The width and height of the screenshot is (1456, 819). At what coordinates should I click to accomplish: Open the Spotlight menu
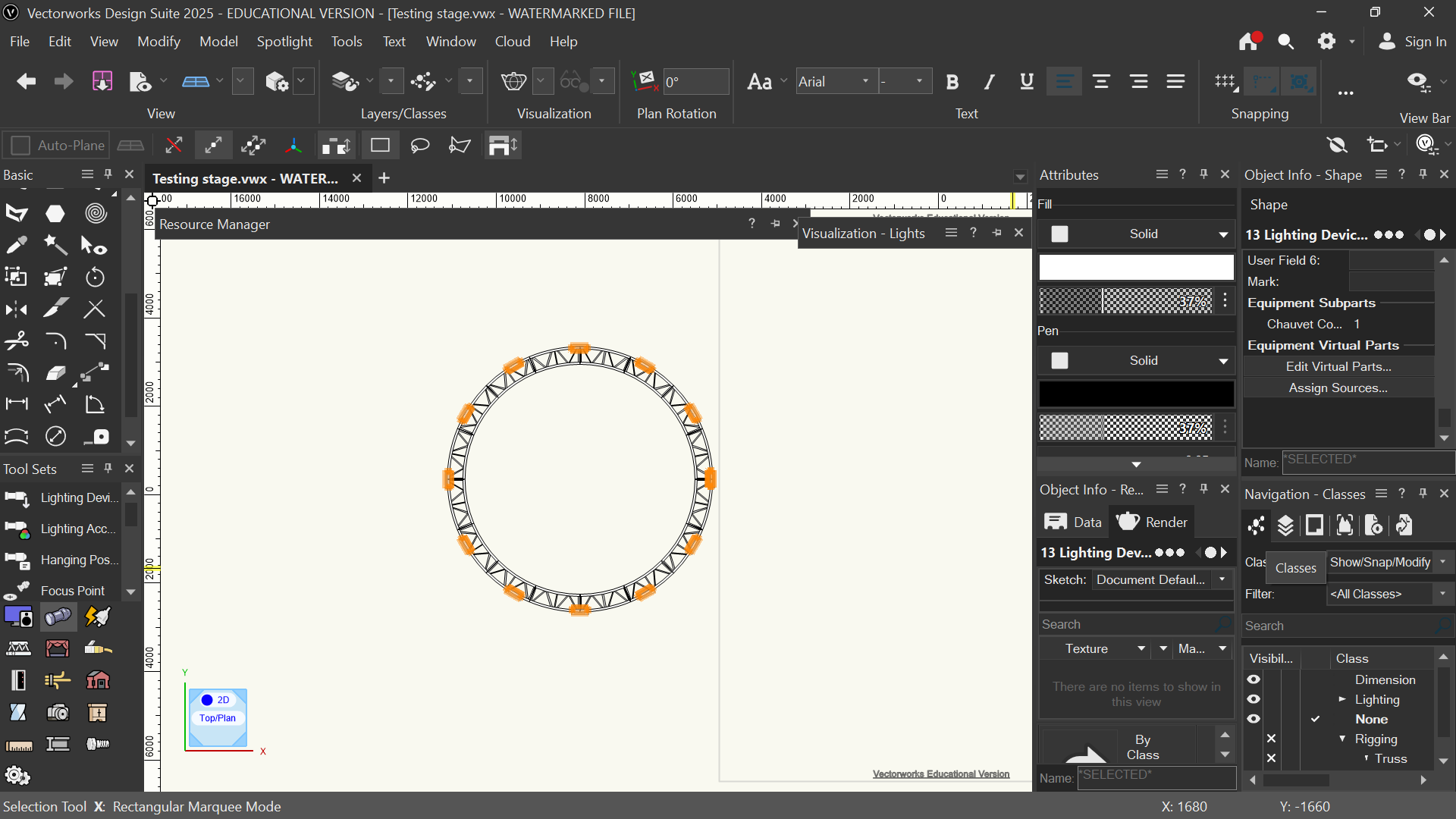pyautogui.click(x=284, y=42)
